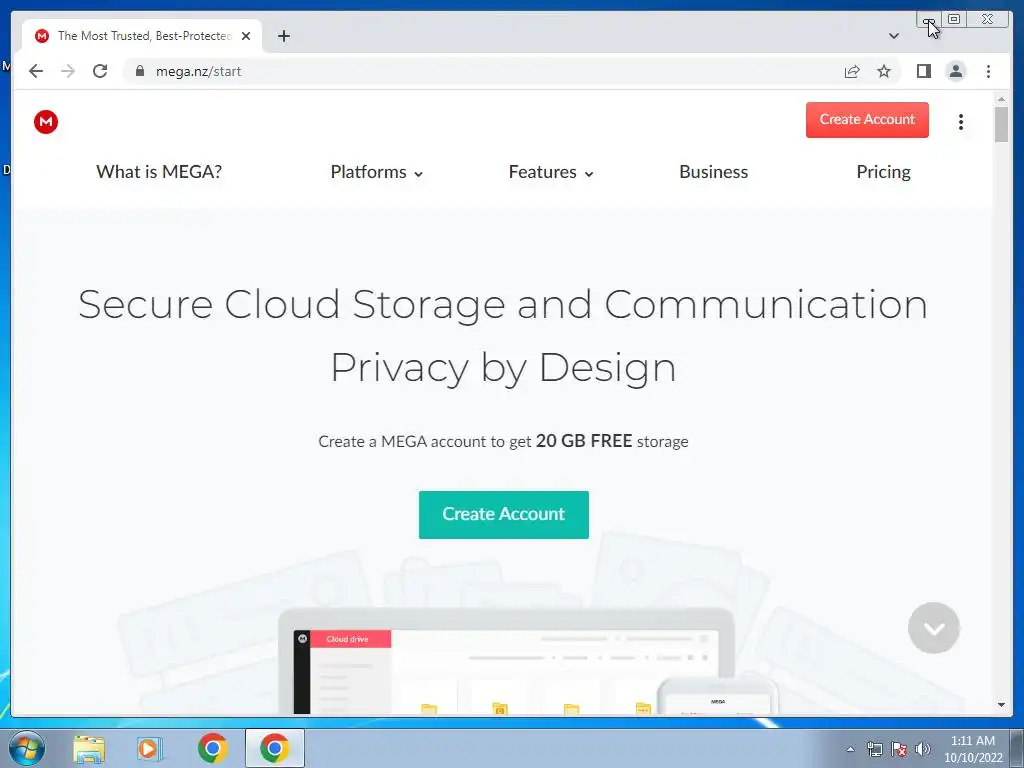Image resolution: width=1024 pixels, height=768 pixels.
Task: Open a new tab with plus button
Action: [x=283, y=36]
